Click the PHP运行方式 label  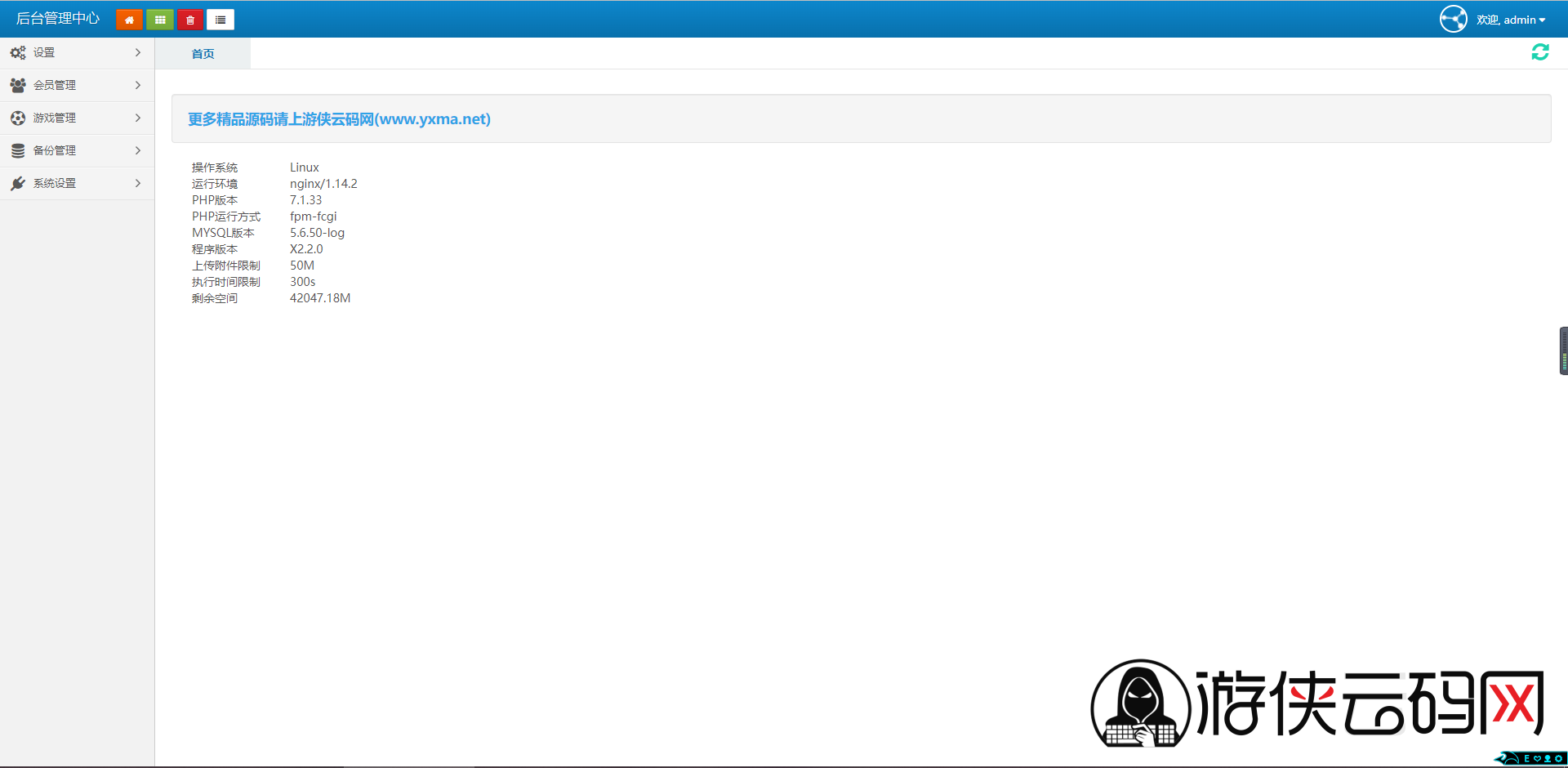(x=226, y=217)
